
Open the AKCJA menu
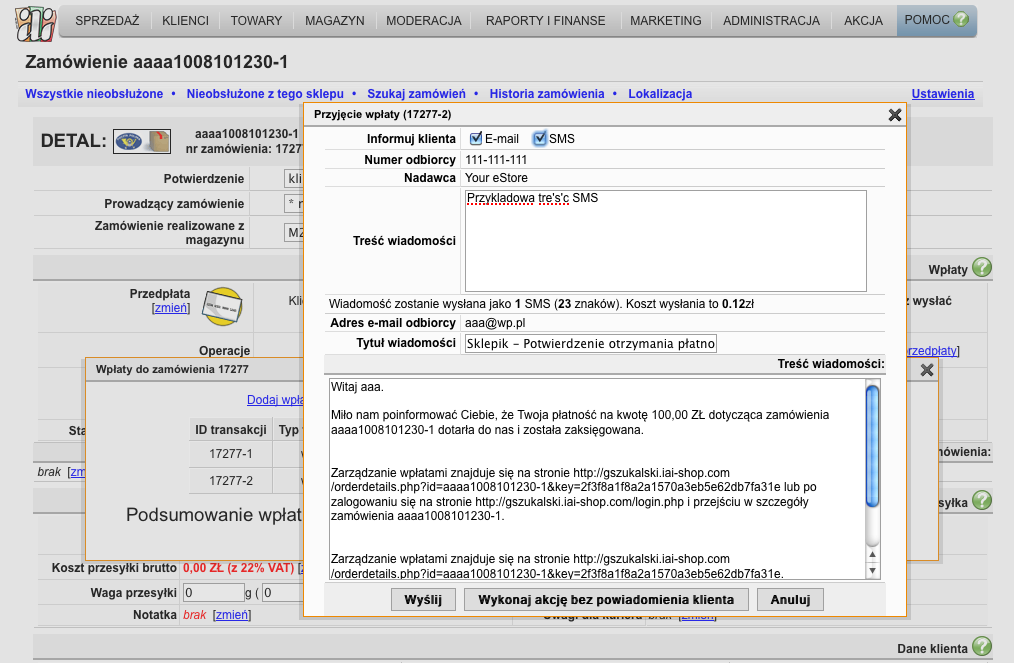[x=863, y=21]
